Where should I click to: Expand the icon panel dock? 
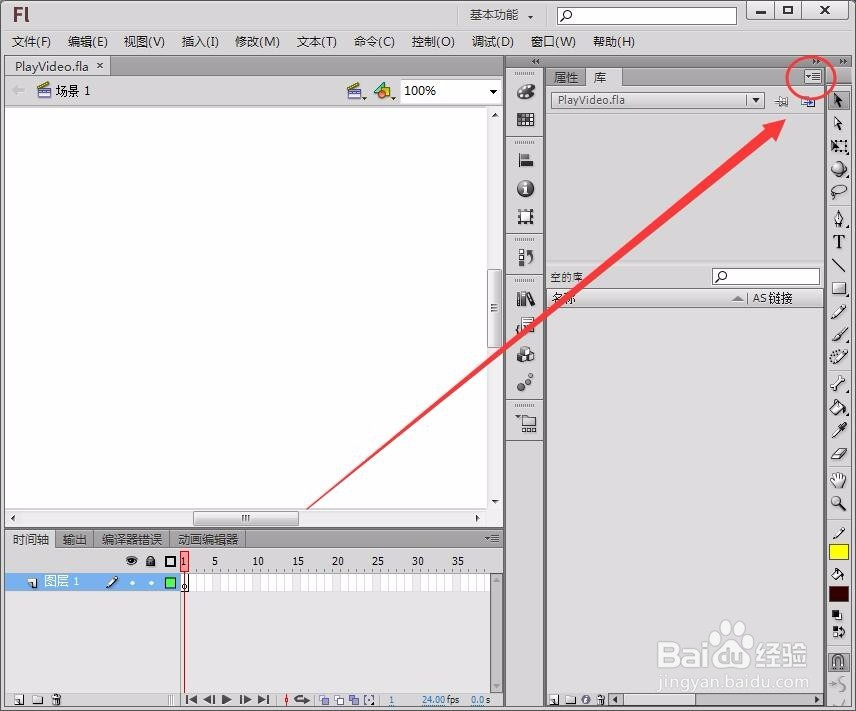(535, 61)
